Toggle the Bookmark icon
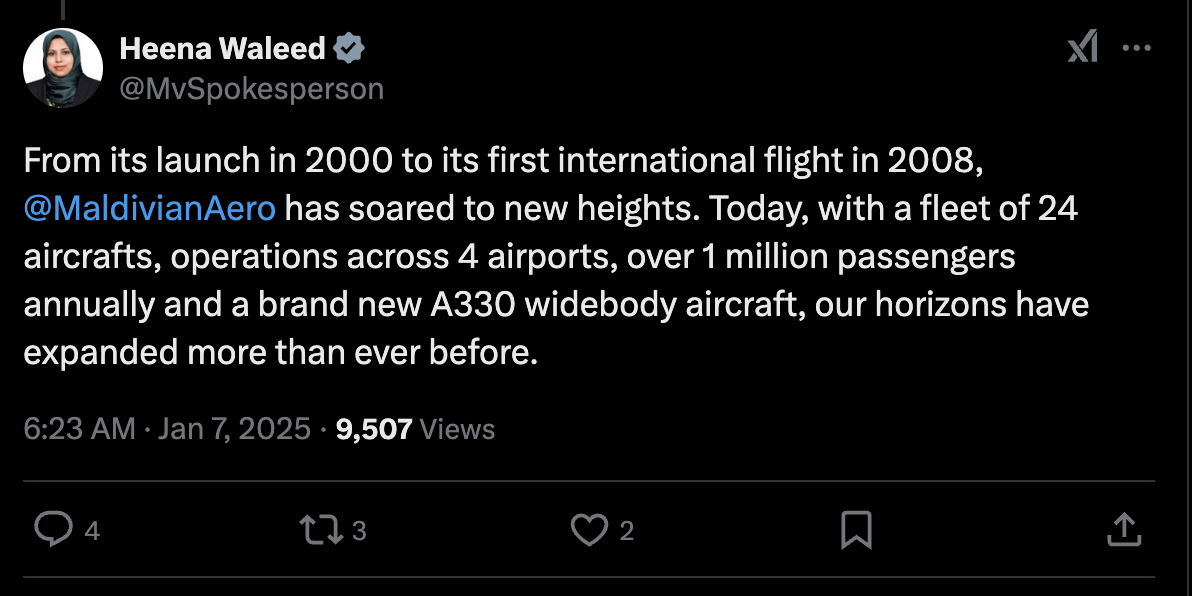 (x=856, y=530)
